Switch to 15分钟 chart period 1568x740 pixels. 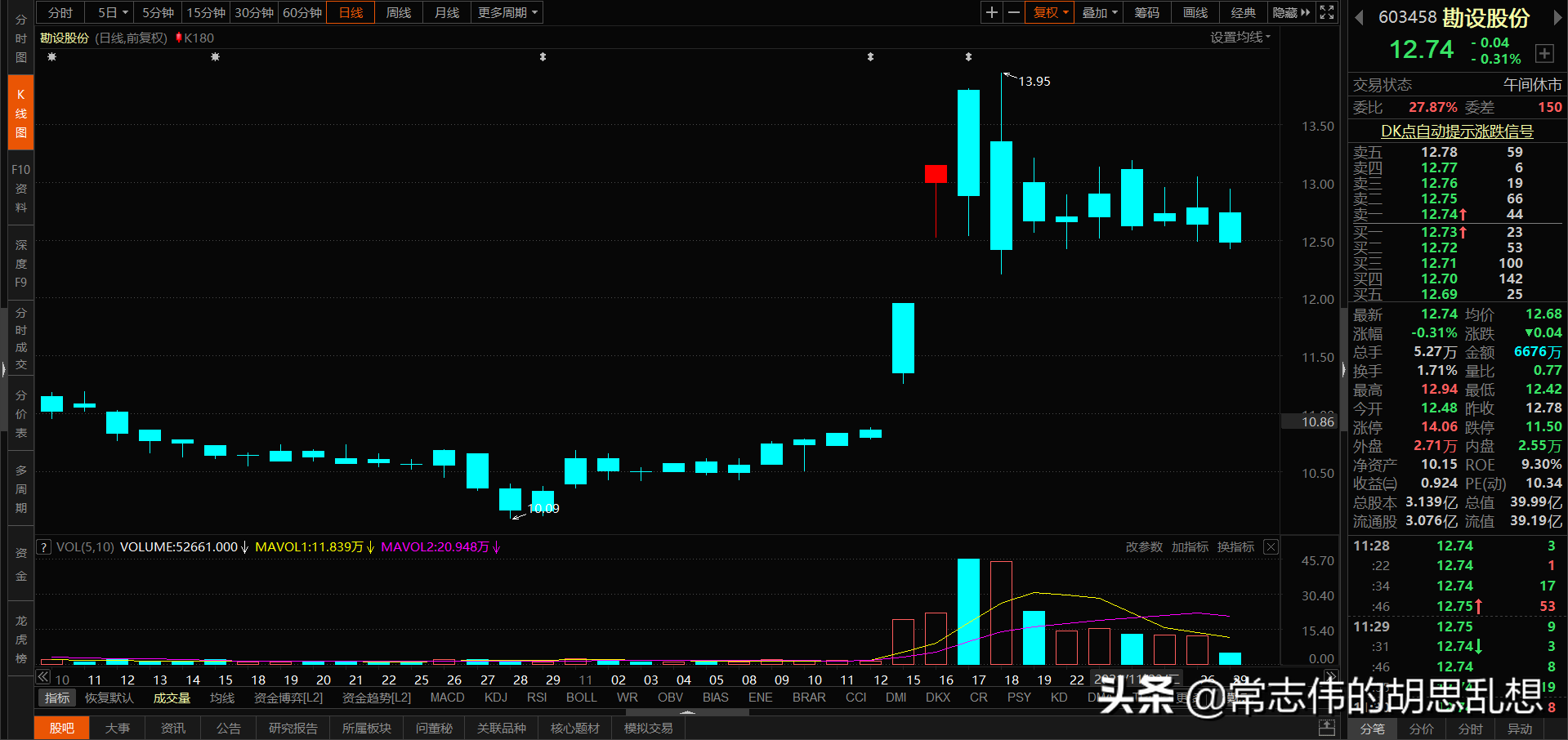(206, 12)
